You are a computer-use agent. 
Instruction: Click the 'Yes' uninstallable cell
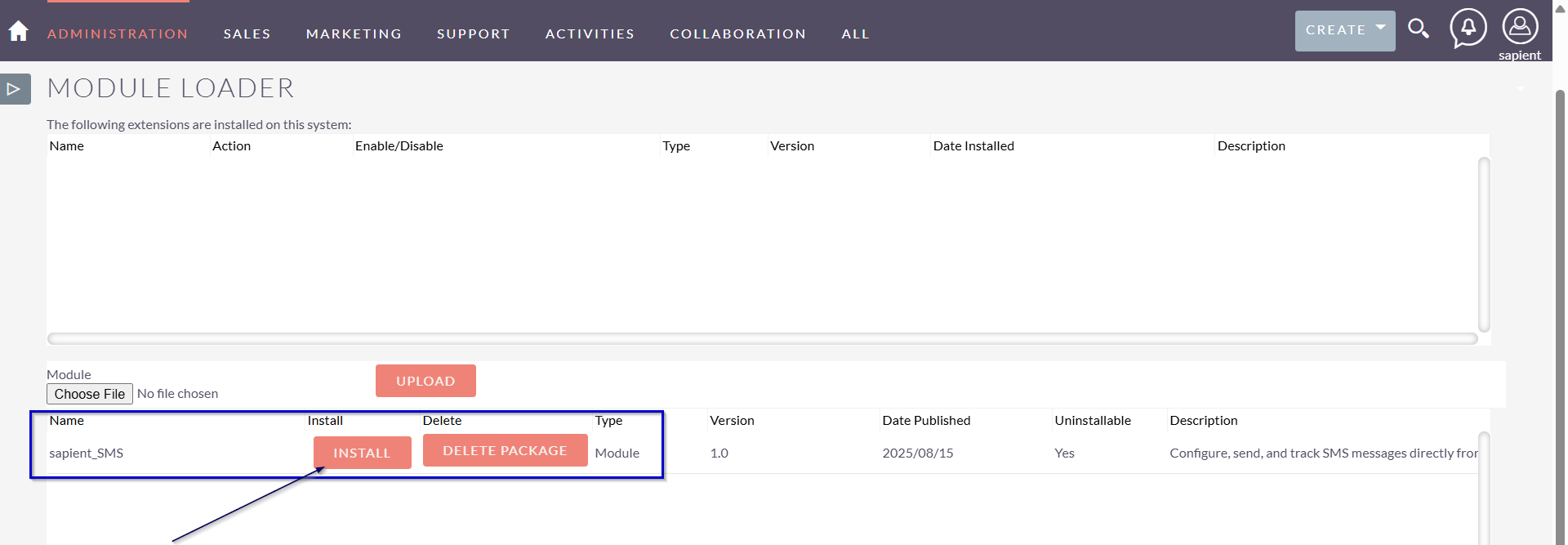(x=1065, y=453)
